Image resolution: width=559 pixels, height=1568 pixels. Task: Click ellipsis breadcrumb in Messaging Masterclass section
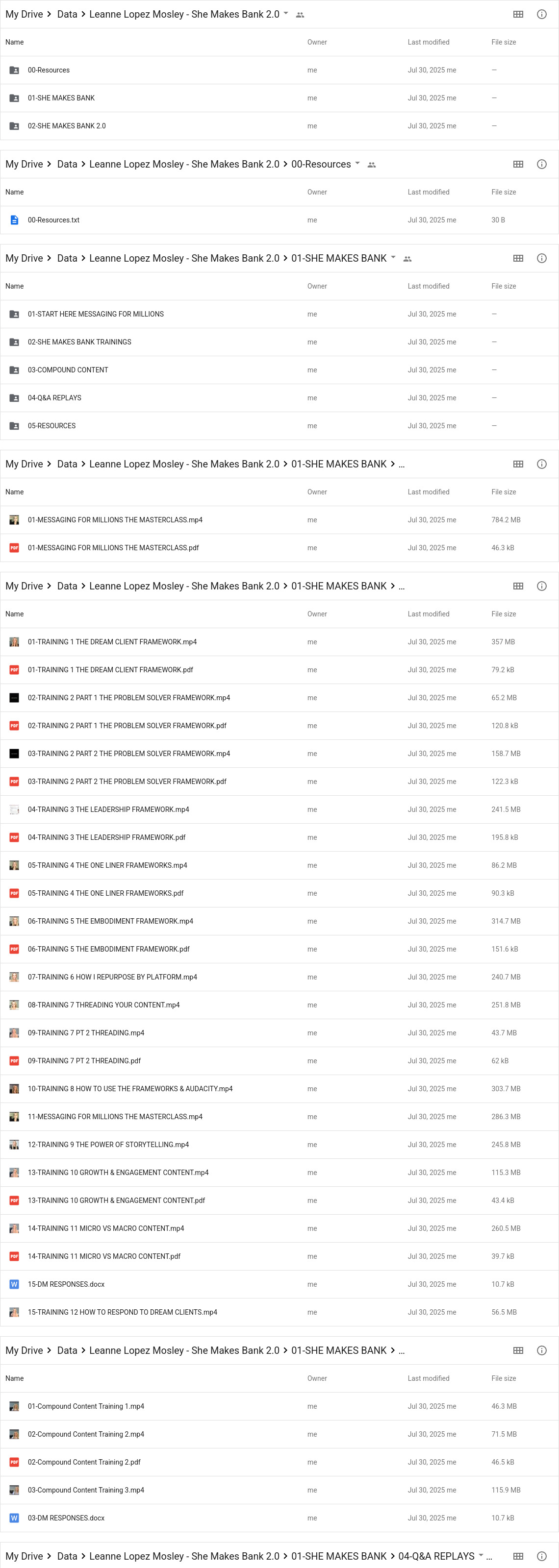click(401, 465)
